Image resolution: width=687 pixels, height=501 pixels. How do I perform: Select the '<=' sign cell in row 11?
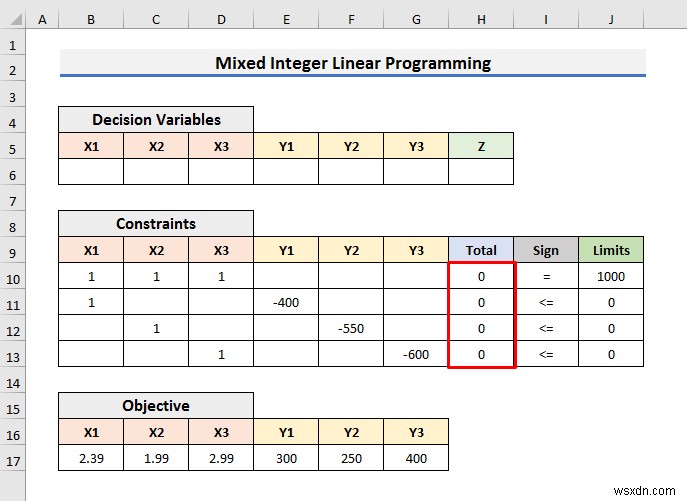pos(546,302)
